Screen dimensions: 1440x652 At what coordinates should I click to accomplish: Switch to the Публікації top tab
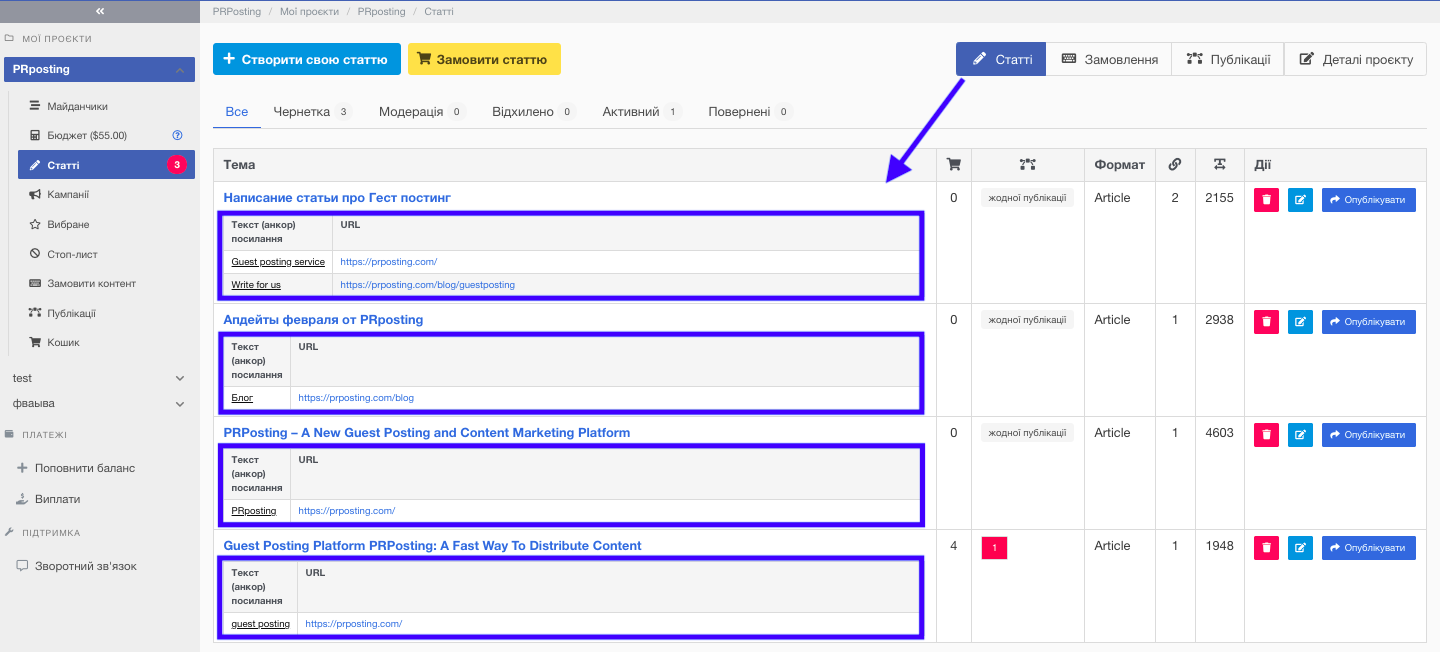[1228, 59]
